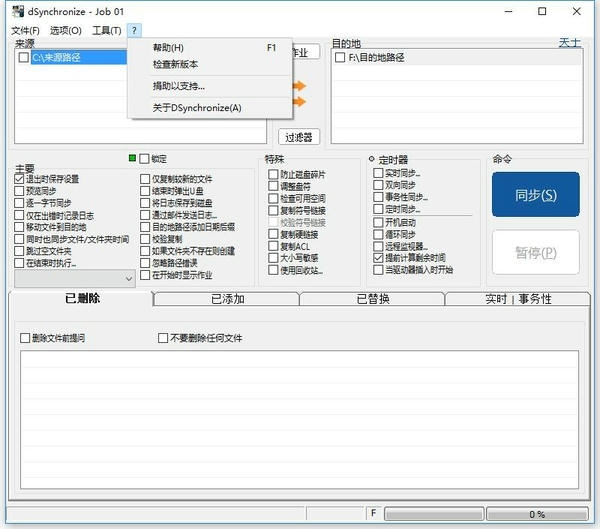Enable 循环同步 checkbox

[378, 234]
